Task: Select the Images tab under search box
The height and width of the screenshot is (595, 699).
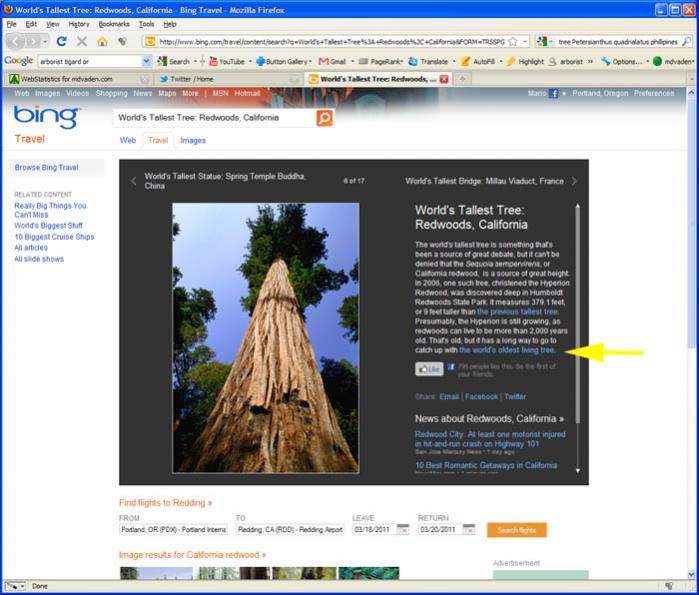Action: (193, 140)
